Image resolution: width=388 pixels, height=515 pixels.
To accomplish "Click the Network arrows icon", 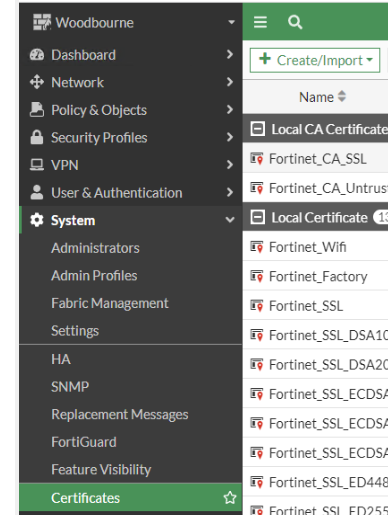I will pyautogui.click(x=37, y=82).
